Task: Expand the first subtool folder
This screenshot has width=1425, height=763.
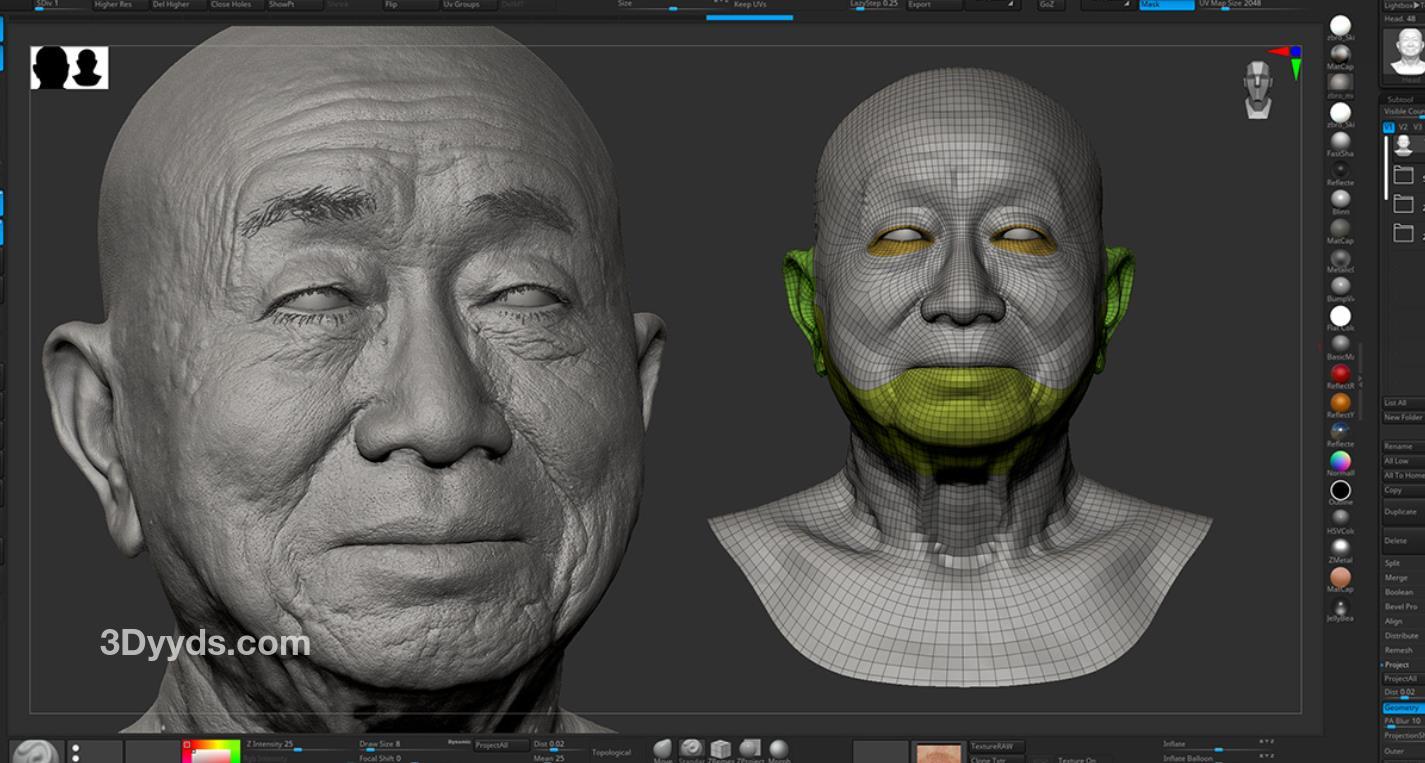Action: click(1403, 176)
